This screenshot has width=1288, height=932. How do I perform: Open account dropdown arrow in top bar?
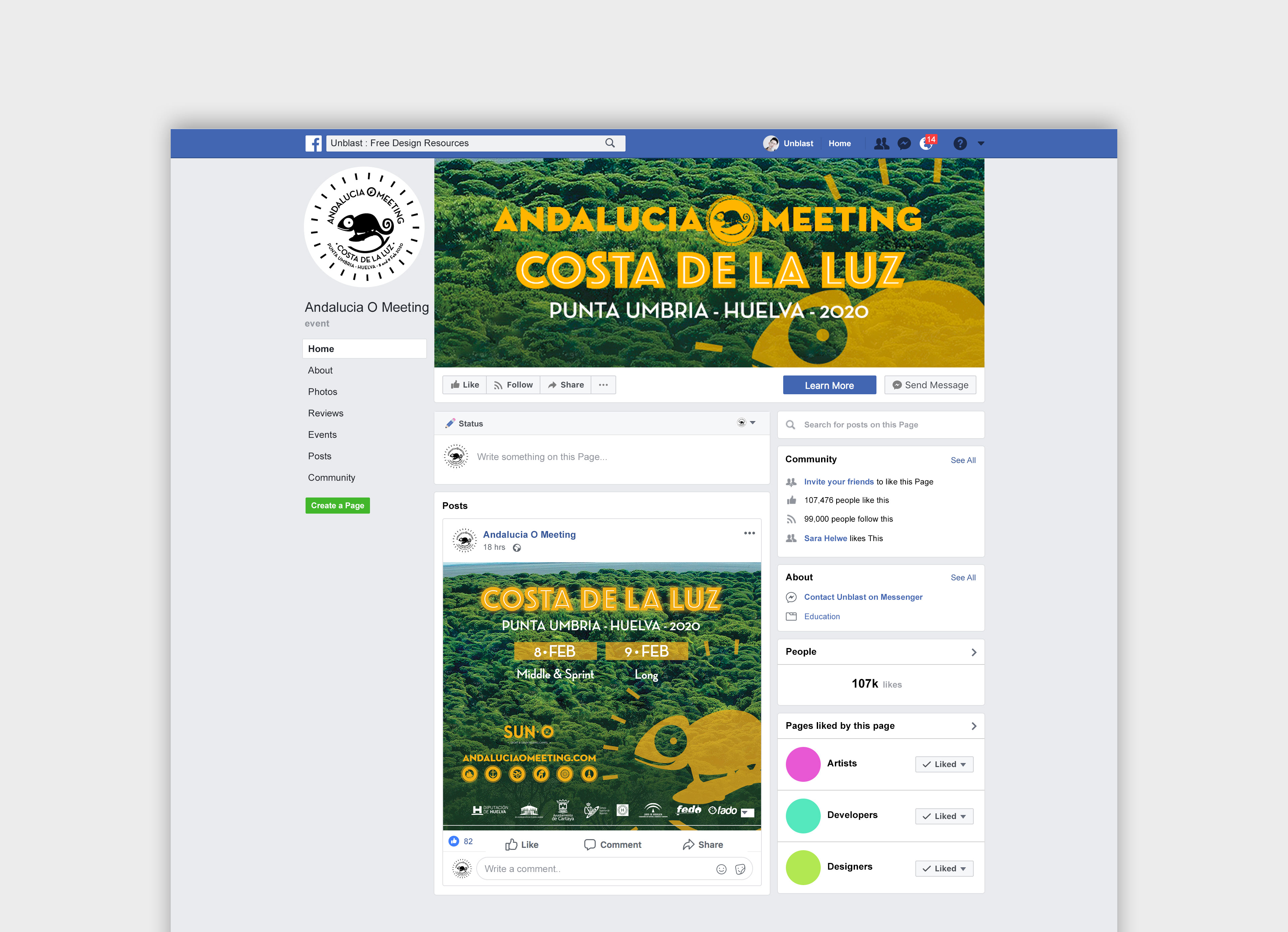pyautogui.click(x=981, y=143)
